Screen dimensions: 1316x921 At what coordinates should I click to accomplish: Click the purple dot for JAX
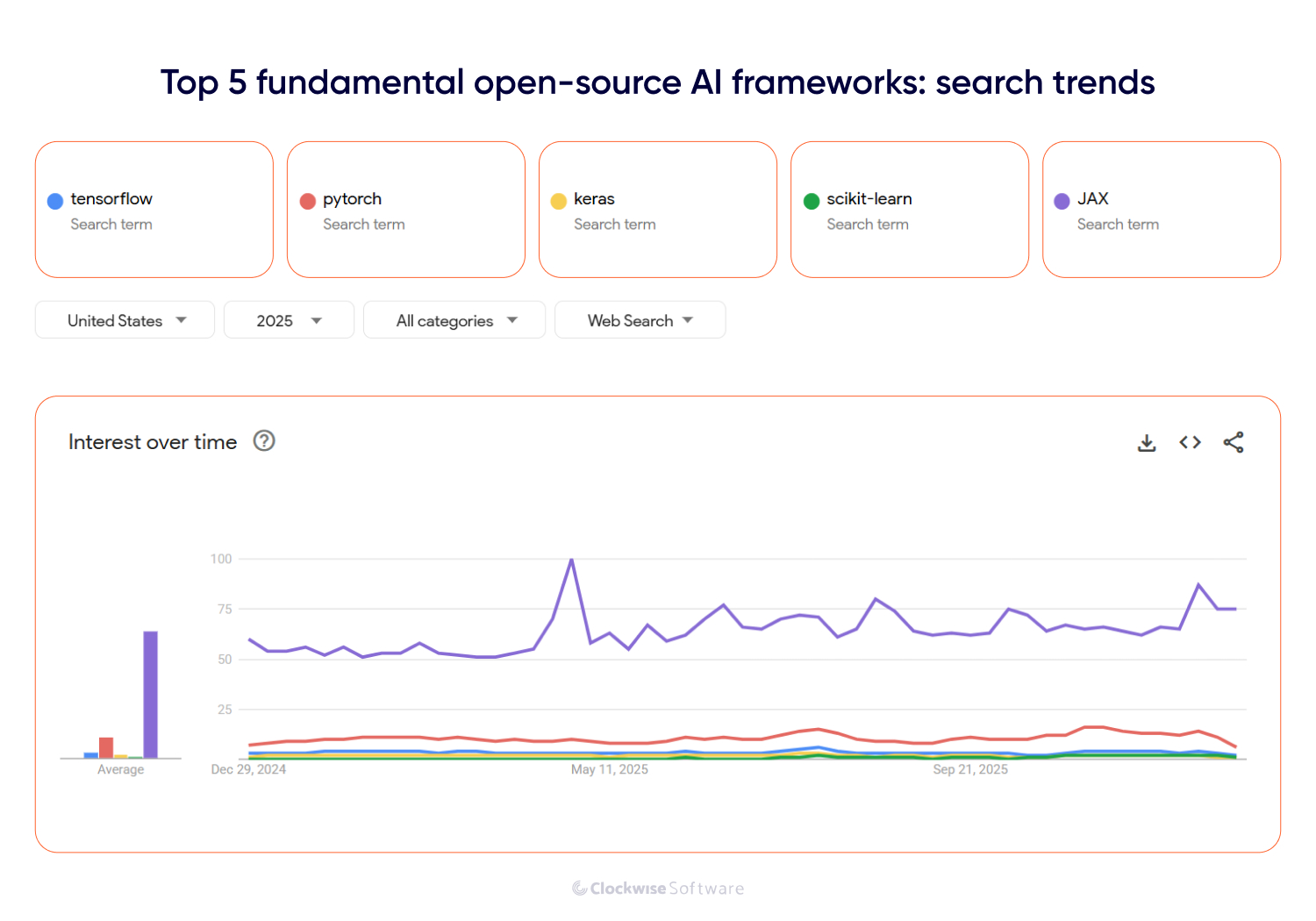point(1062,200)
